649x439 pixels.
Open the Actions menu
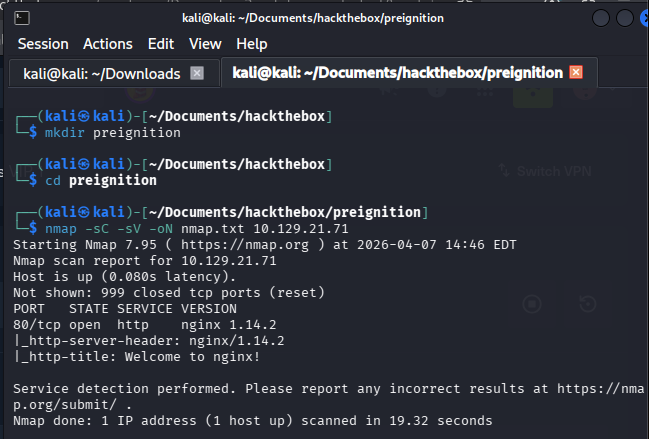point(108,44)
